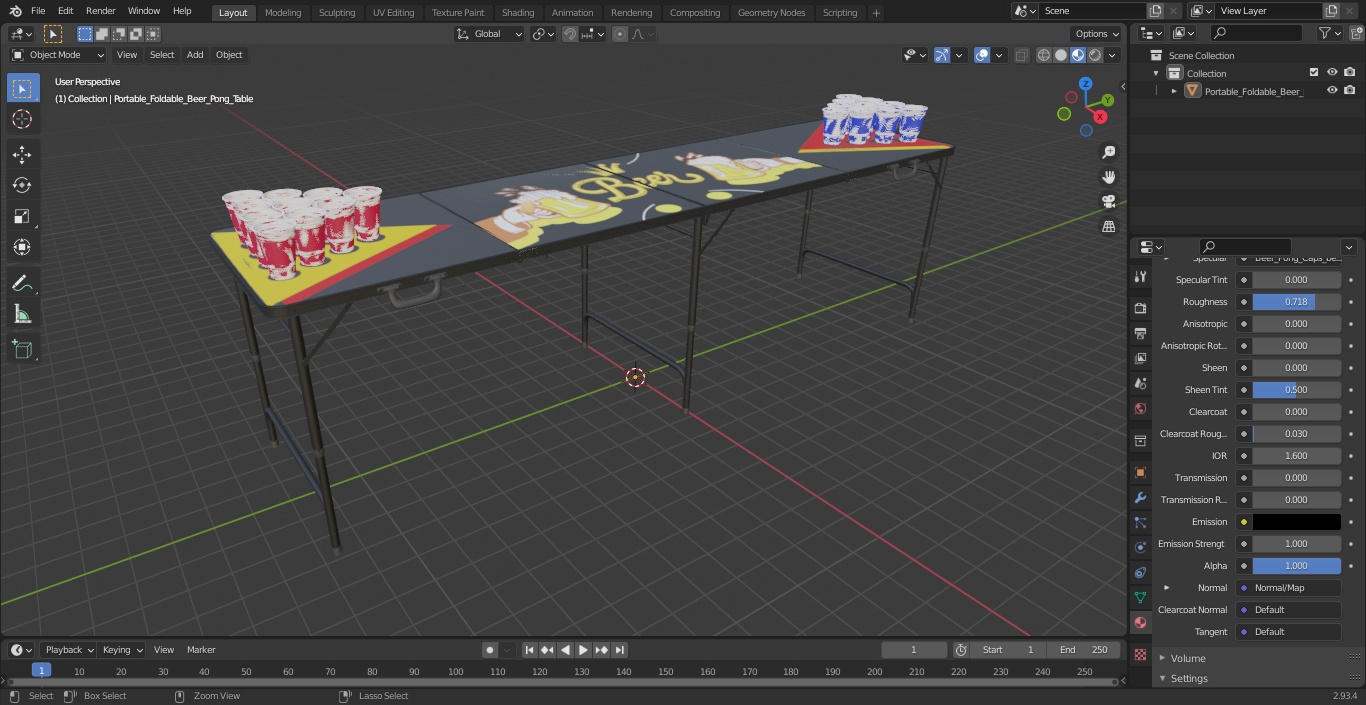Open the Modifier properties tab
The height and width of the screenshot is (705, 1366).
coord(1140,497)
